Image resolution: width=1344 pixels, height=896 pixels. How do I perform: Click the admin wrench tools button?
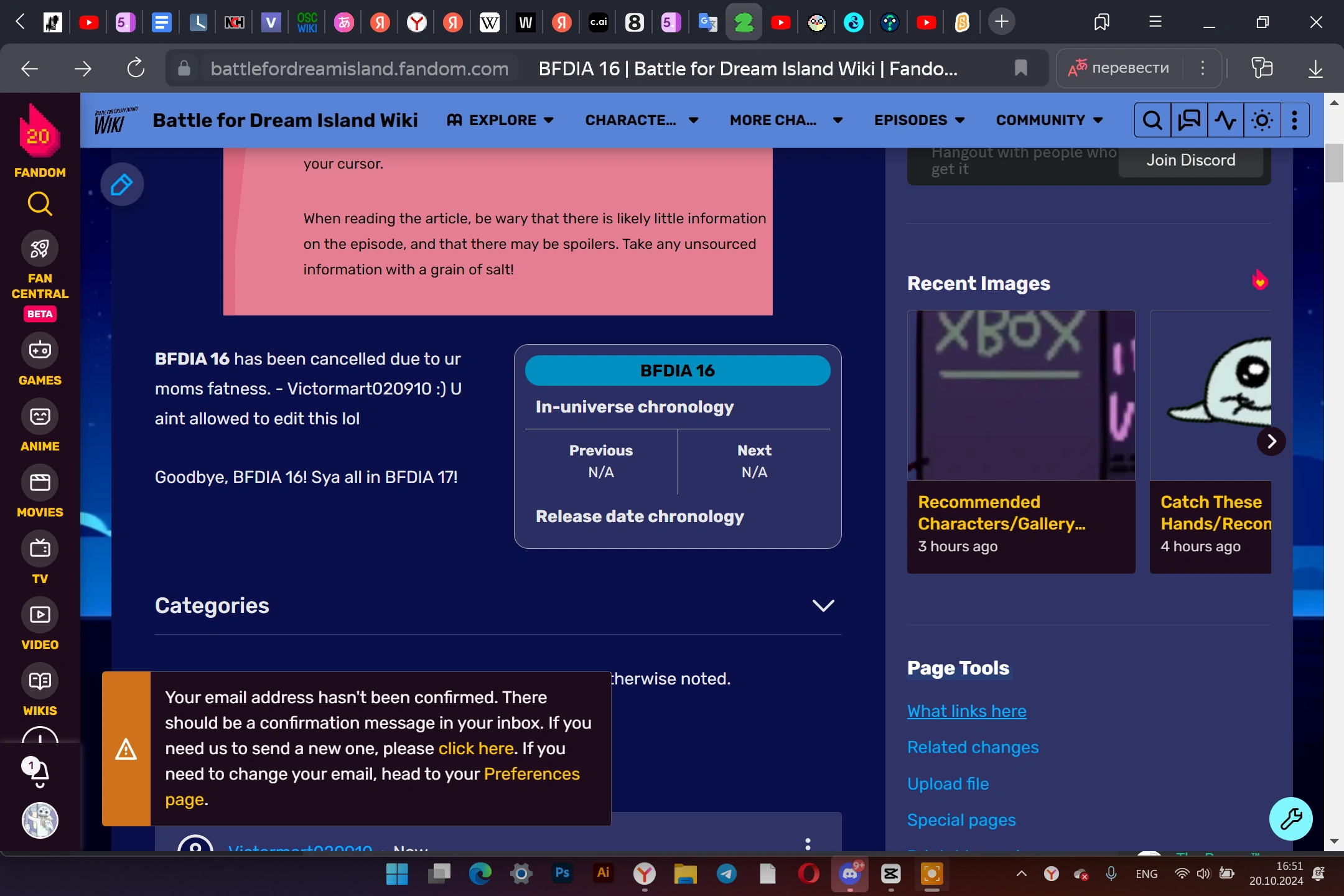point(1290,819)
